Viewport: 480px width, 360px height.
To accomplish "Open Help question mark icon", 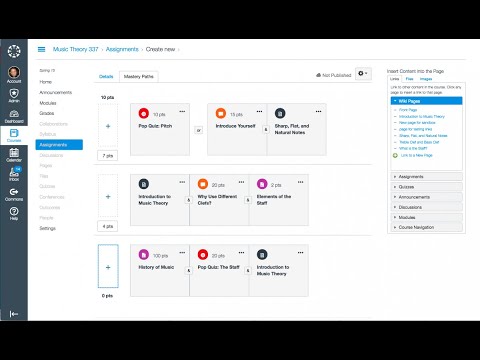I will click(x=14, y=214).
